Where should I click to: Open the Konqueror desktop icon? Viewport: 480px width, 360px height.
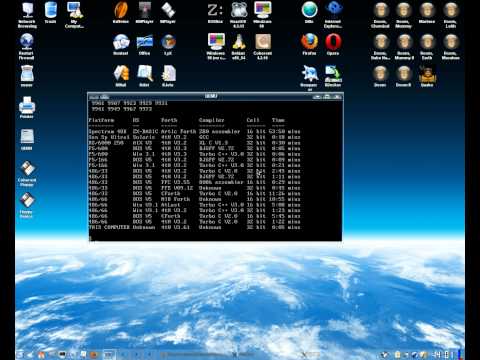click(309, 78)
